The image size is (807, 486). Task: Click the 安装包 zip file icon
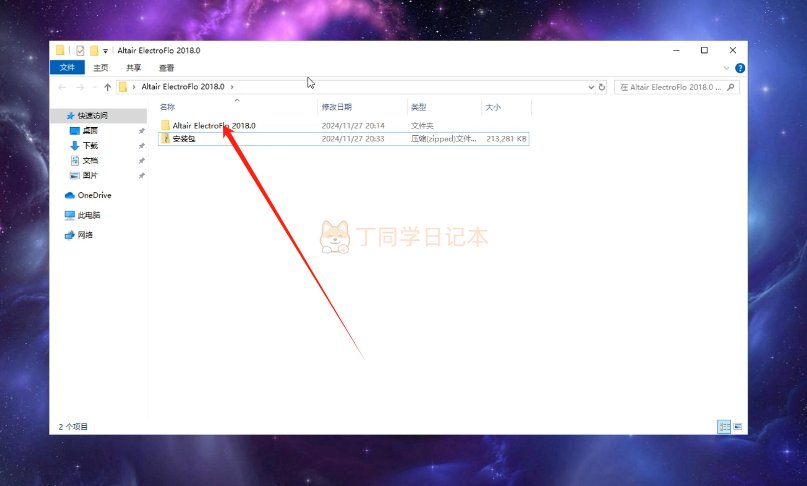point(165,138)
